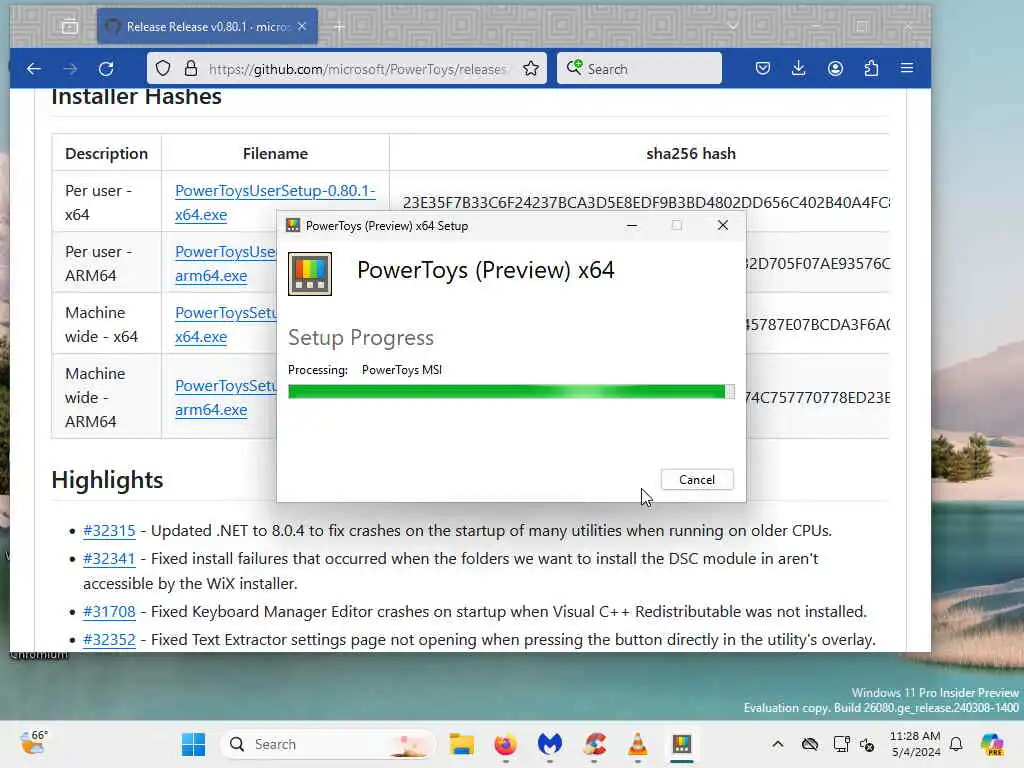Open the Copilot preview icon
Viewport: 1024px width, 768px height.
(992, 744)
